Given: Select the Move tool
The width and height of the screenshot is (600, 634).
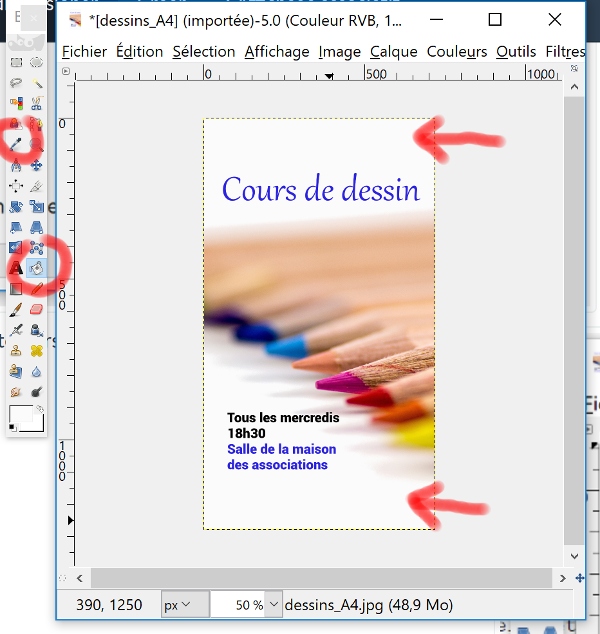Looking at the screenshot, I should click(x=36, y=165).
